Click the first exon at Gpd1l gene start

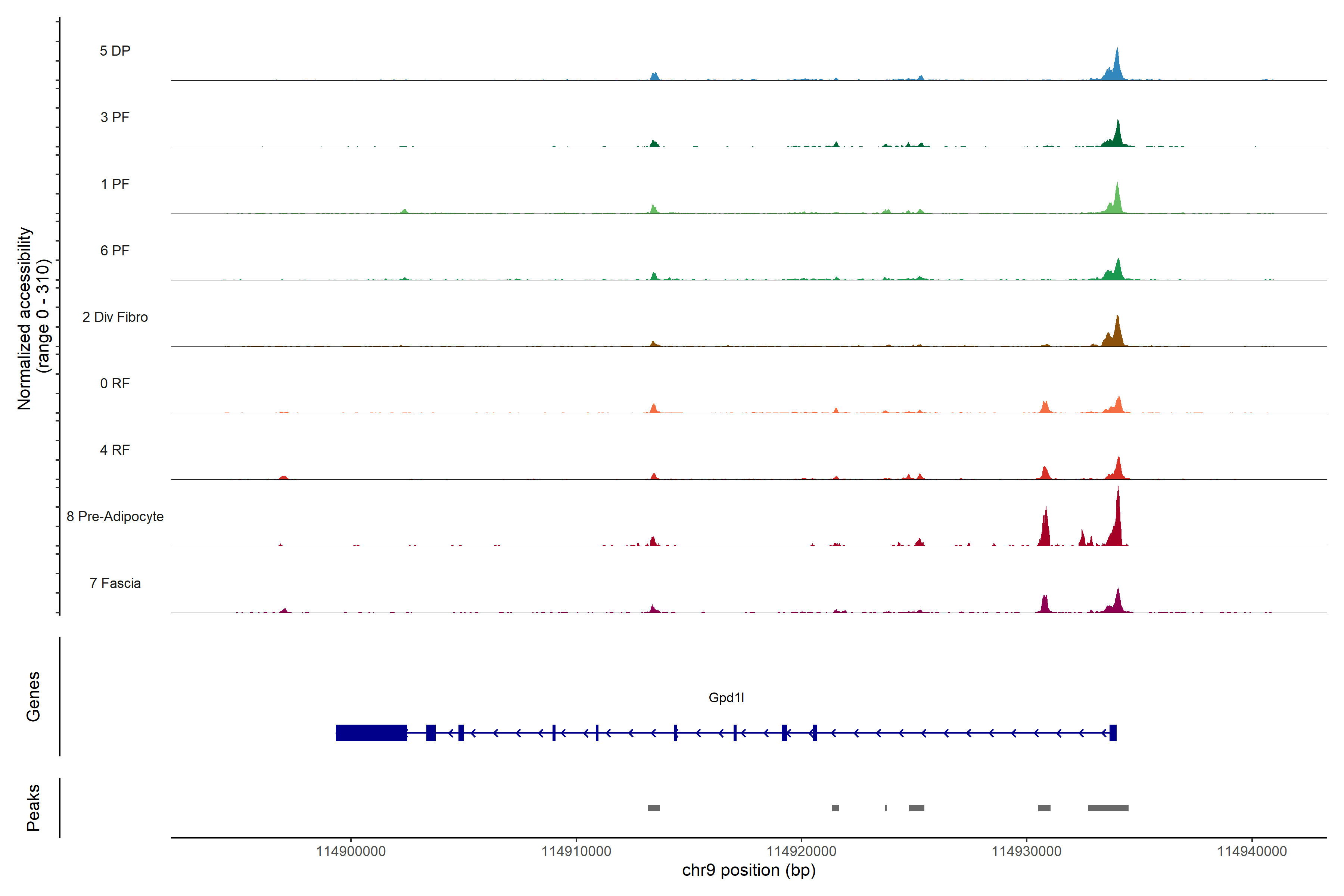[1113, 732]
